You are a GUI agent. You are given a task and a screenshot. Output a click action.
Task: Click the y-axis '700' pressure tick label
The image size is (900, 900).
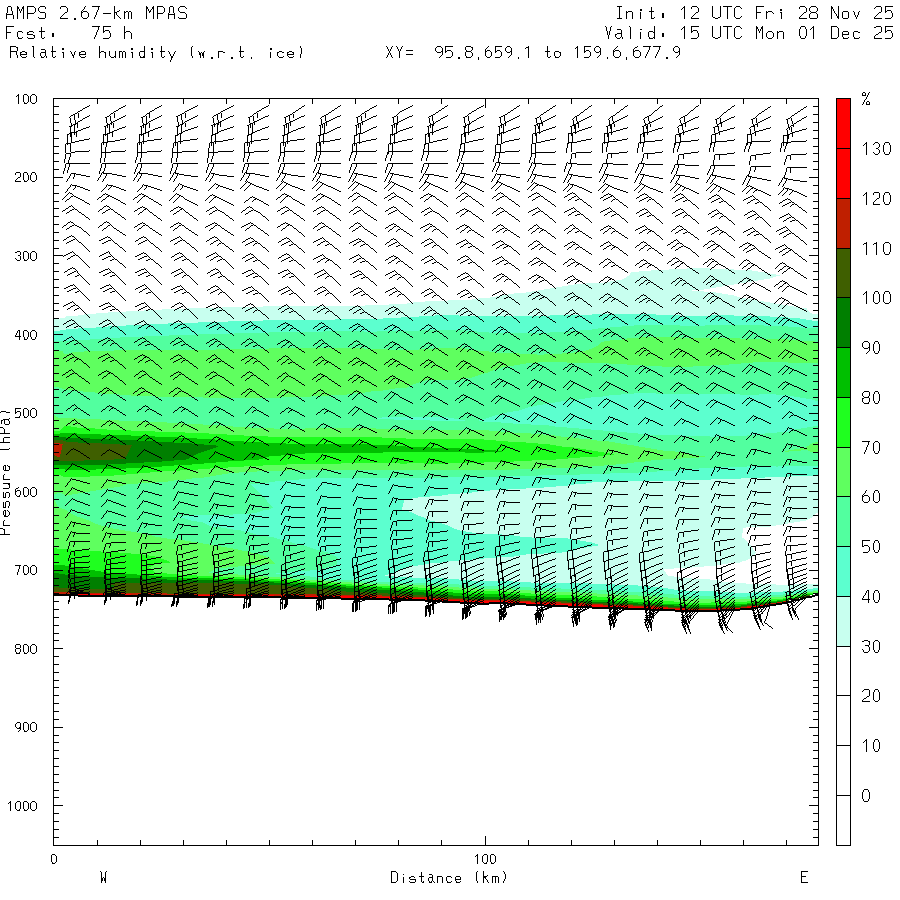26,571
